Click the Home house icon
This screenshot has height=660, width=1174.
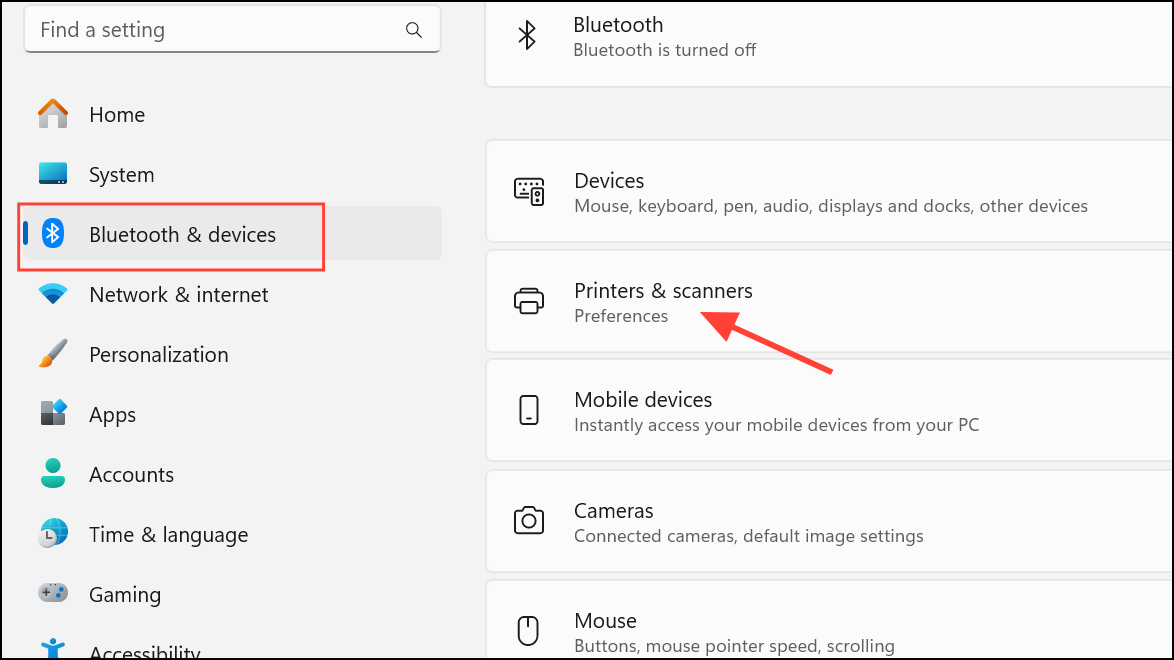click(53, 114)
